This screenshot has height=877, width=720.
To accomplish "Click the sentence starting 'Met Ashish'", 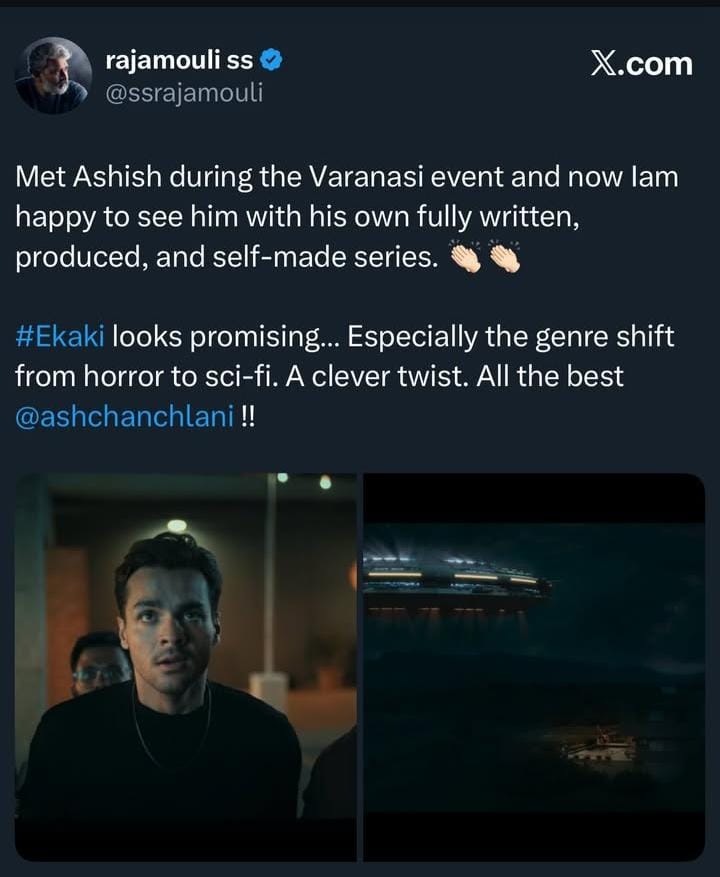I will point(347,217).
